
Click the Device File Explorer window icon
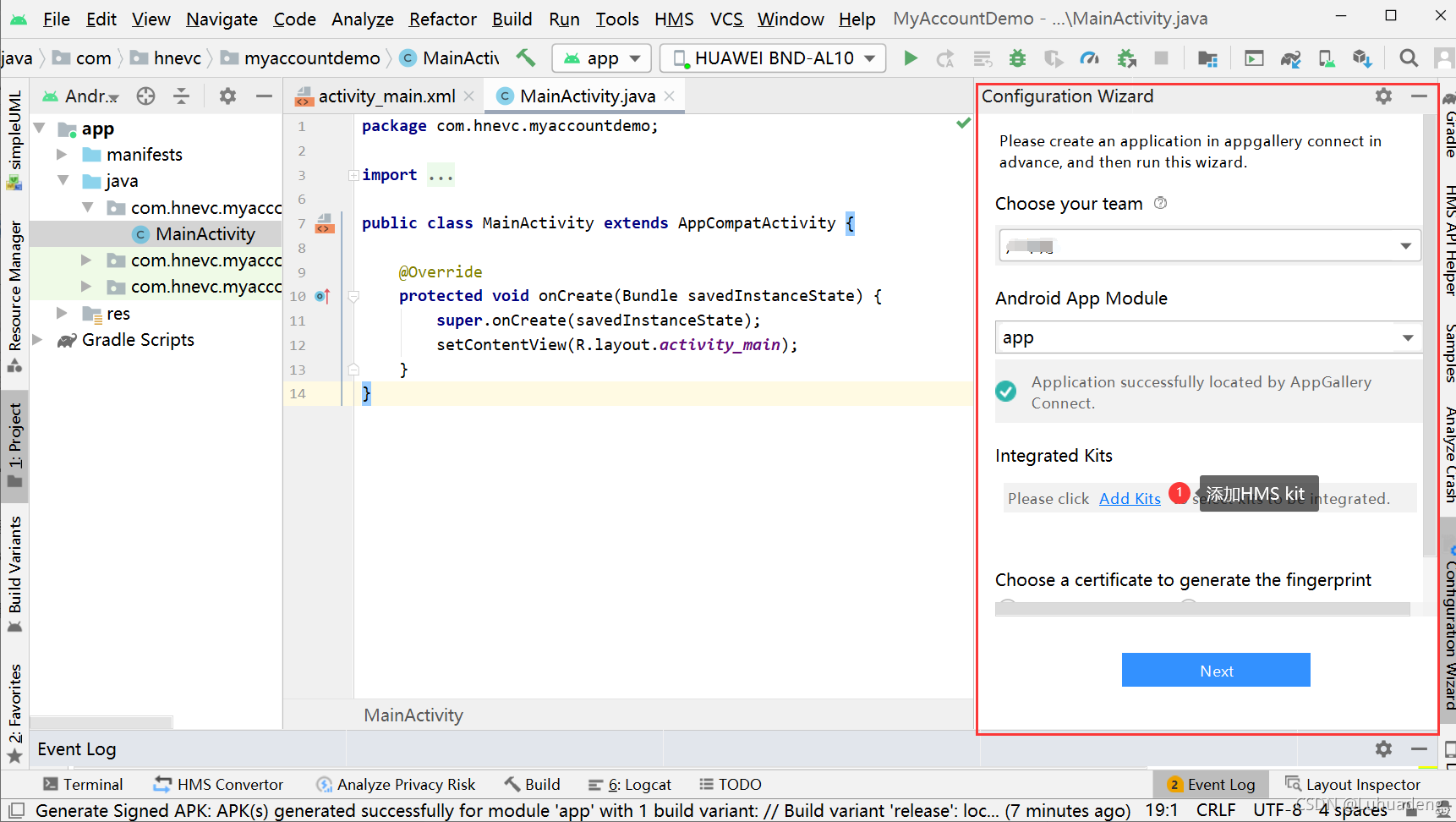(x=1254, y=58)
